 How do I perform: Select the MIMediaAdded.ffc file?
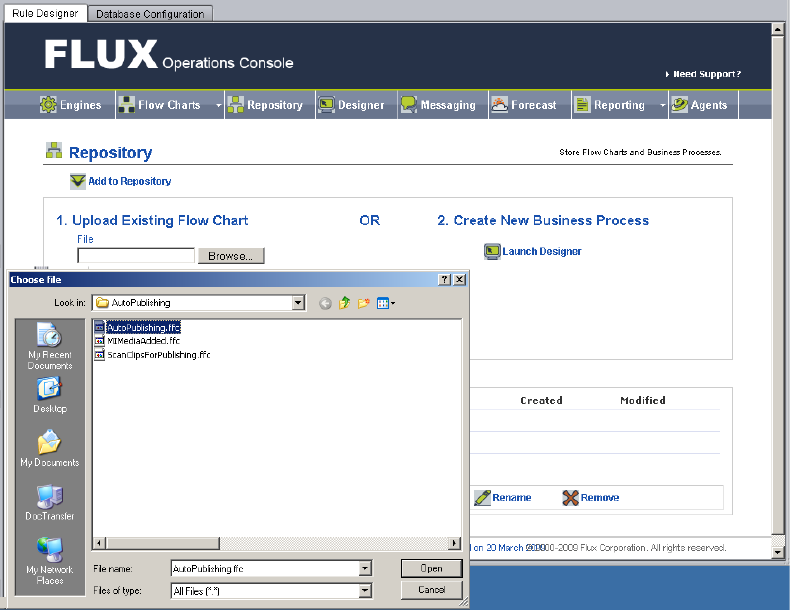138,341
